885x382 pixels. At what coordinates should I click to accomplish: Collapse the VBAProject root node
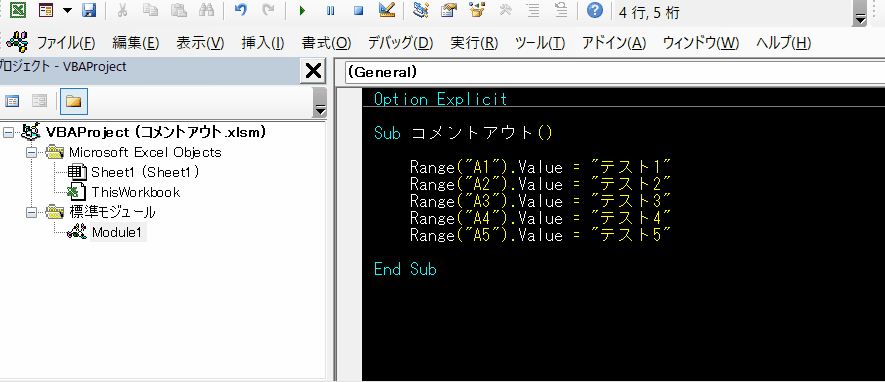tap(7, 133)
